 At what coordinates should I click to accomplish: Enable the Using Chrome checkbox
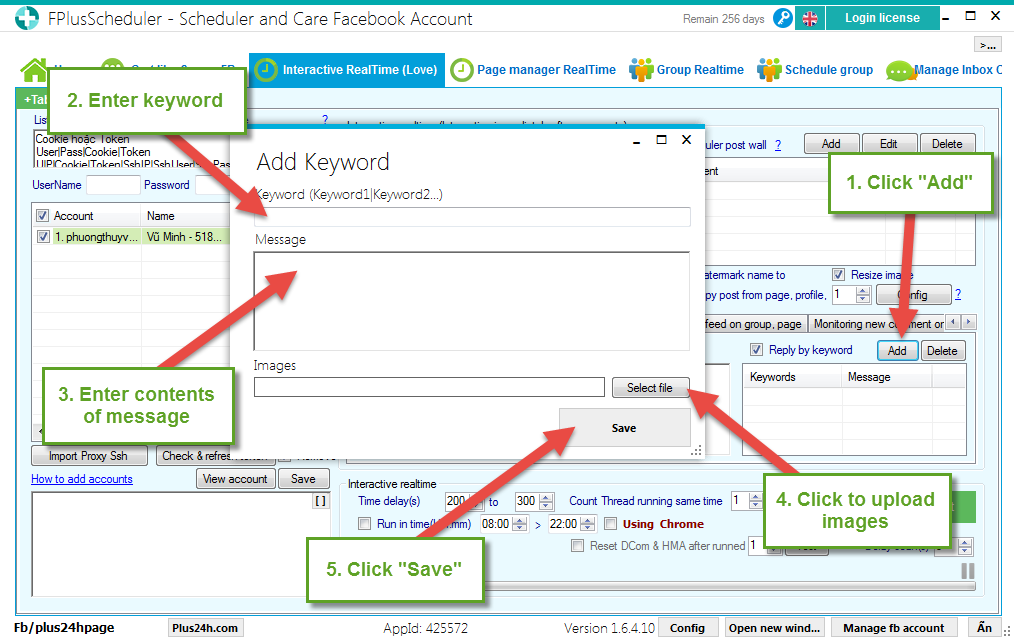tap(610, 524)
